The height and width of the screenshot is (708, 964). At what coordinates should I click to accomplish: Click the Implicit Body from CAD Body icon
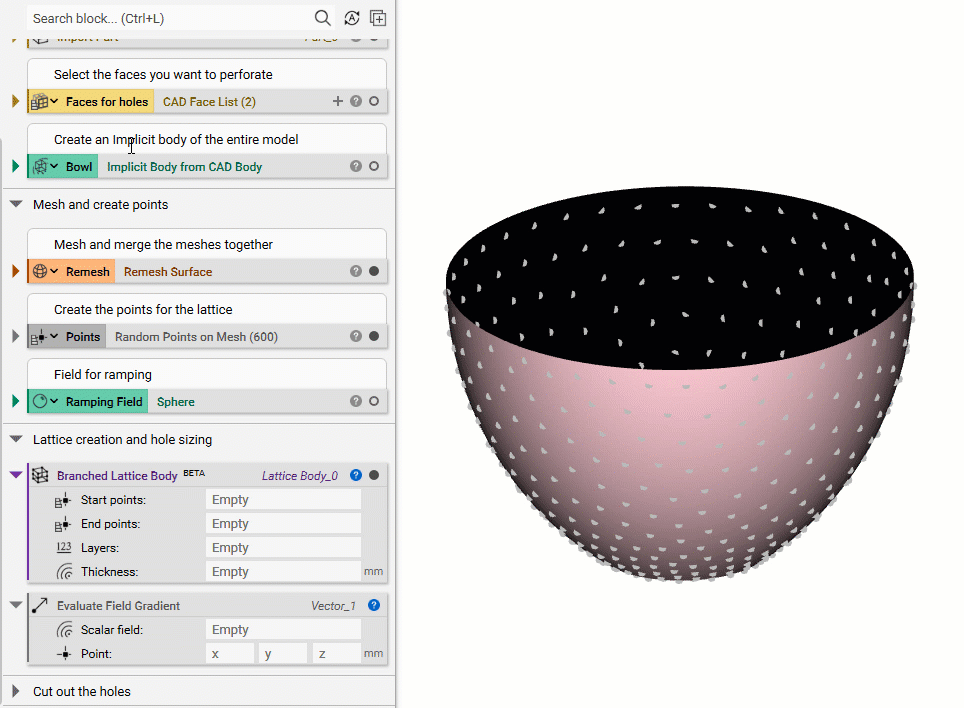pyautogui.click(x=41, y=166)
